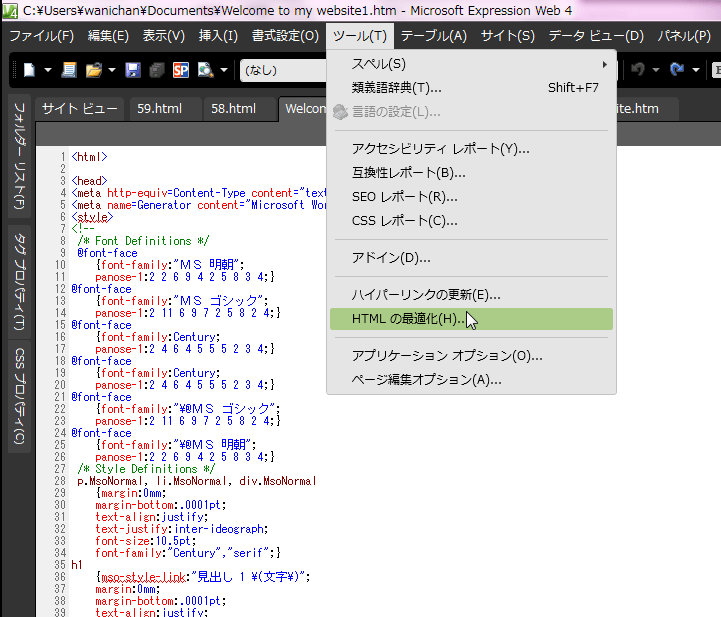
Task: Open the フォルダー リスト side panel tab
Action: [x=20, y=154]
